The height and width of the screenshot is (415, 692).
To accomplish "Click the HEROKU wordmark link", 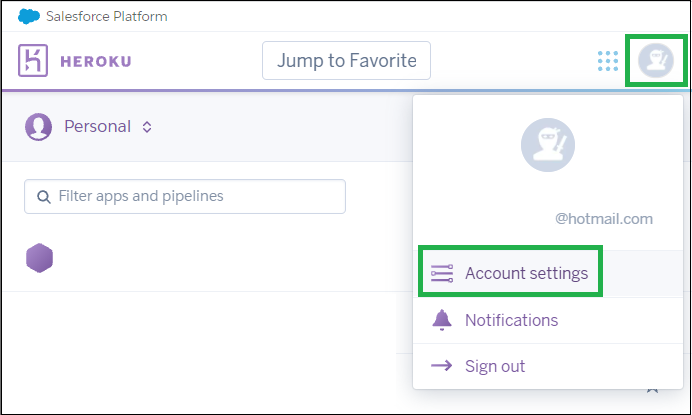I will coord(96,61).
